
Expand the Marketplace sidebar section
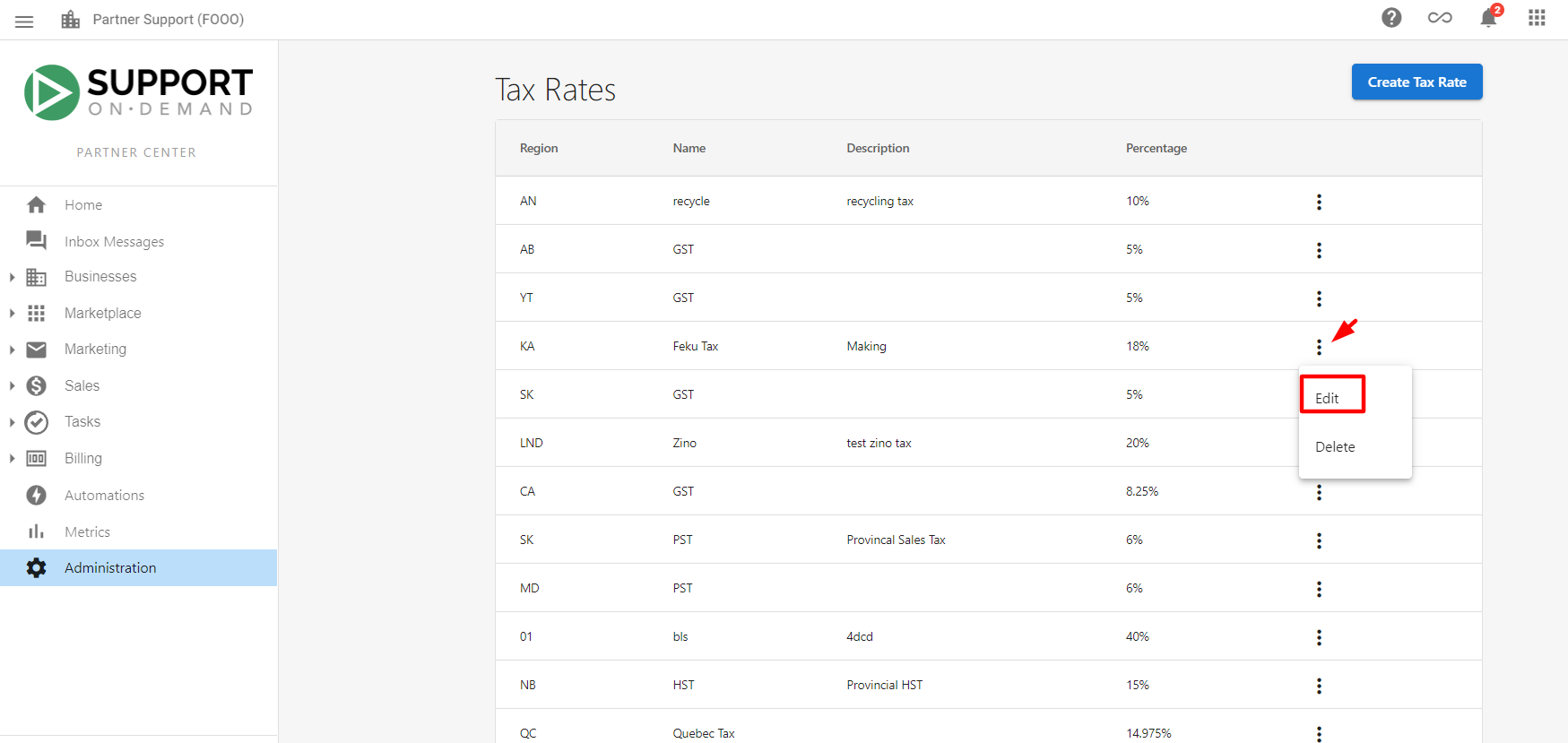12,314
